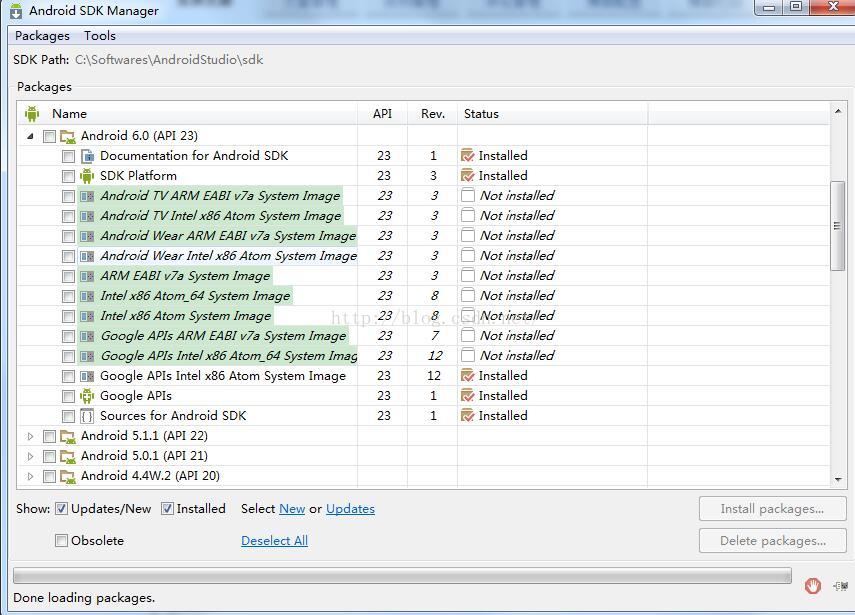This screenshot has height=615, width=855.
Task: Click the Google APIs ARM EABI v7a image icon
Action: point(87,336)
